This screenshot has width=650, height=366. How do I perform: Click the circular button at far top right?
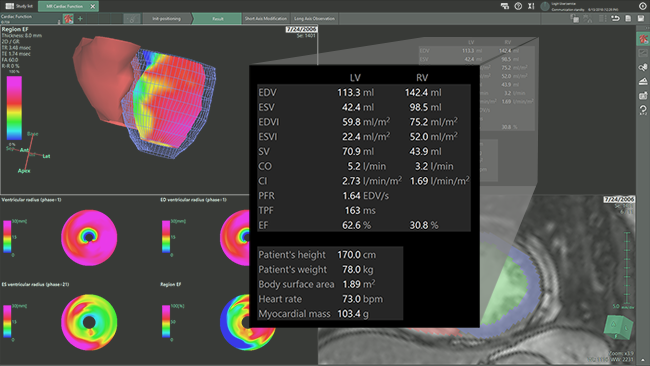(x=643, y=6)
